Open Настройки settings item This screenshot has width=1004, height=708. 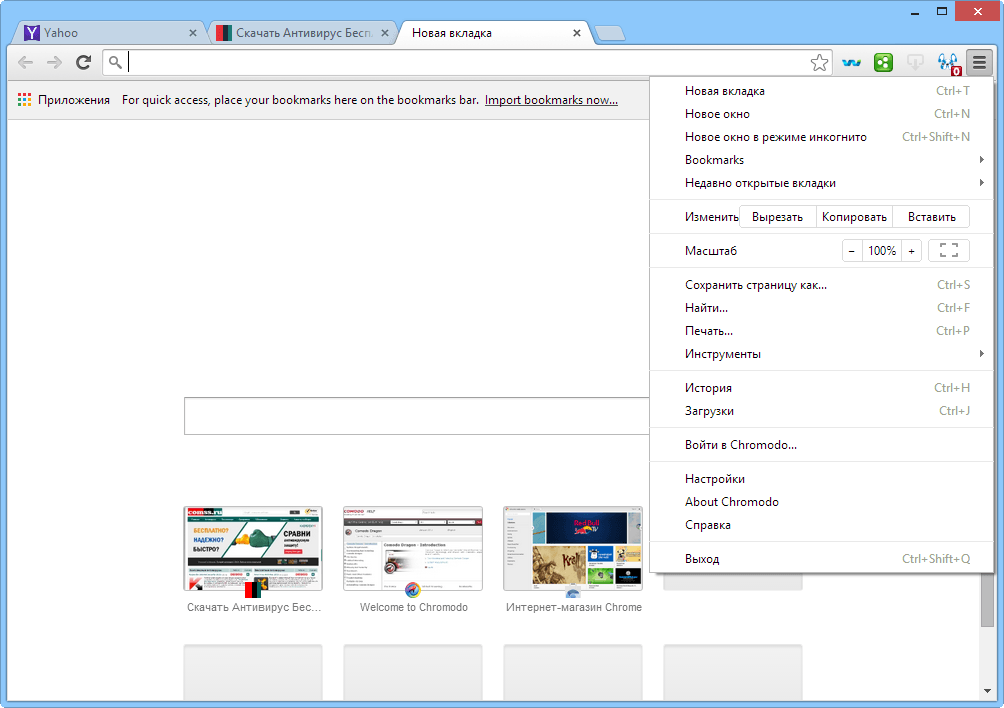pyautogui.click(x=822, y=479)
